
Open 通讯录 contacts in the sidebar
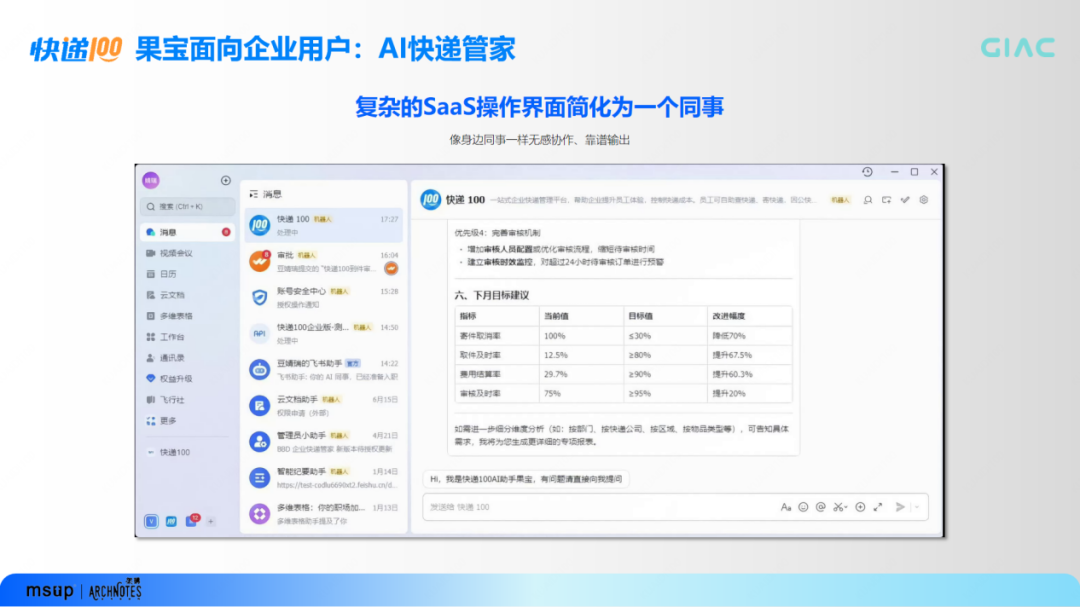pyautogui.click(x=187, y=358)
